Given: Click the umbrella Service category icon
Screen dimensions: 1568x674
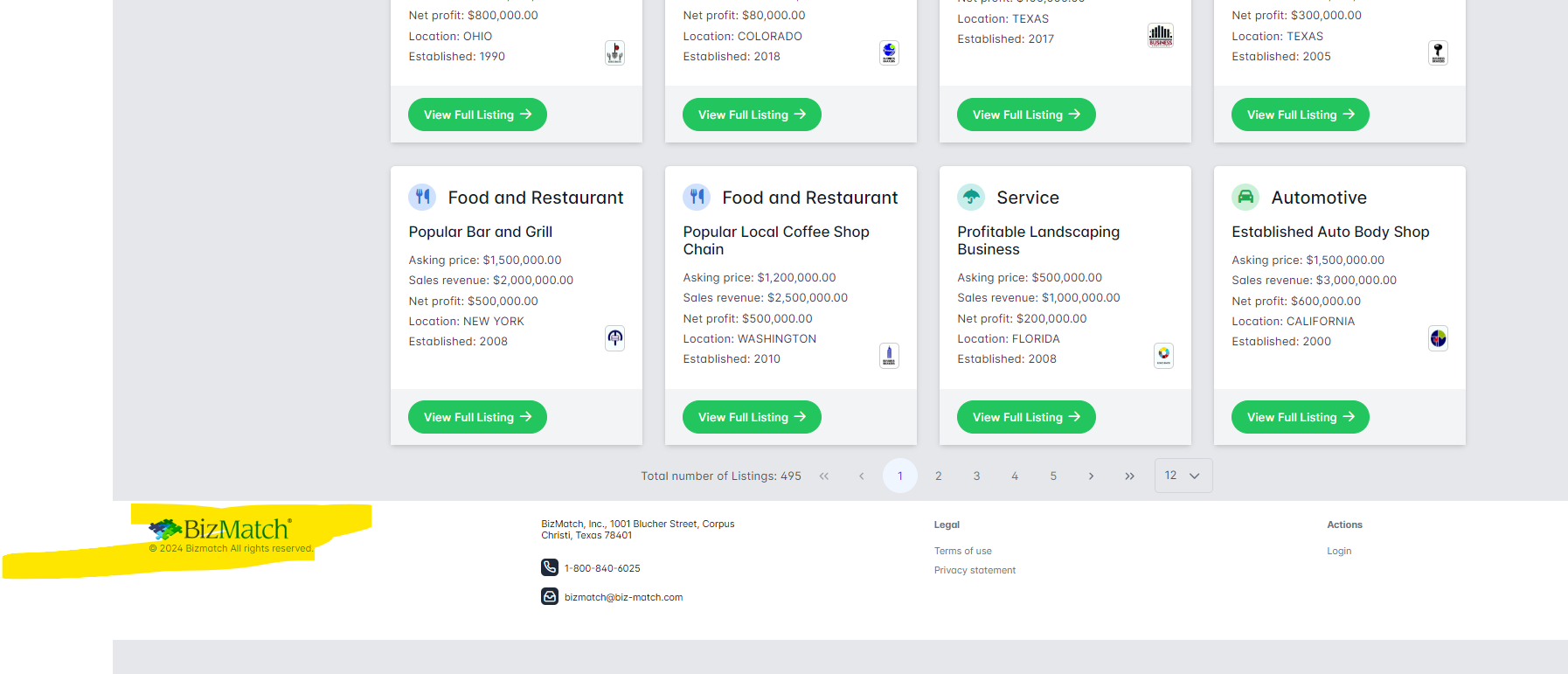Looking at the screenshot, I should pos(971,197).
